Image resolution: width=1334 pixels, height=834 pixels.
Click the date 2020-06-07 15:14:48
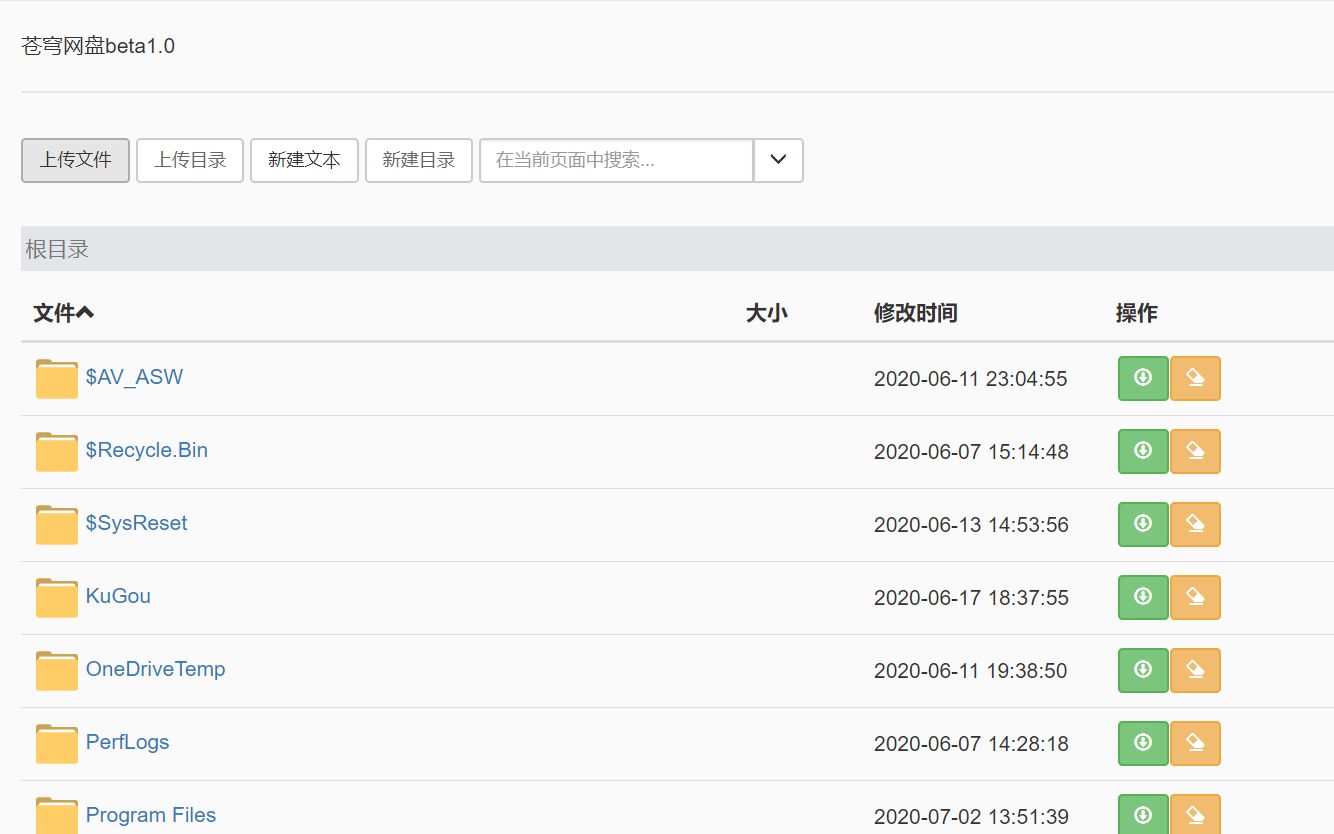coord(971,452)
